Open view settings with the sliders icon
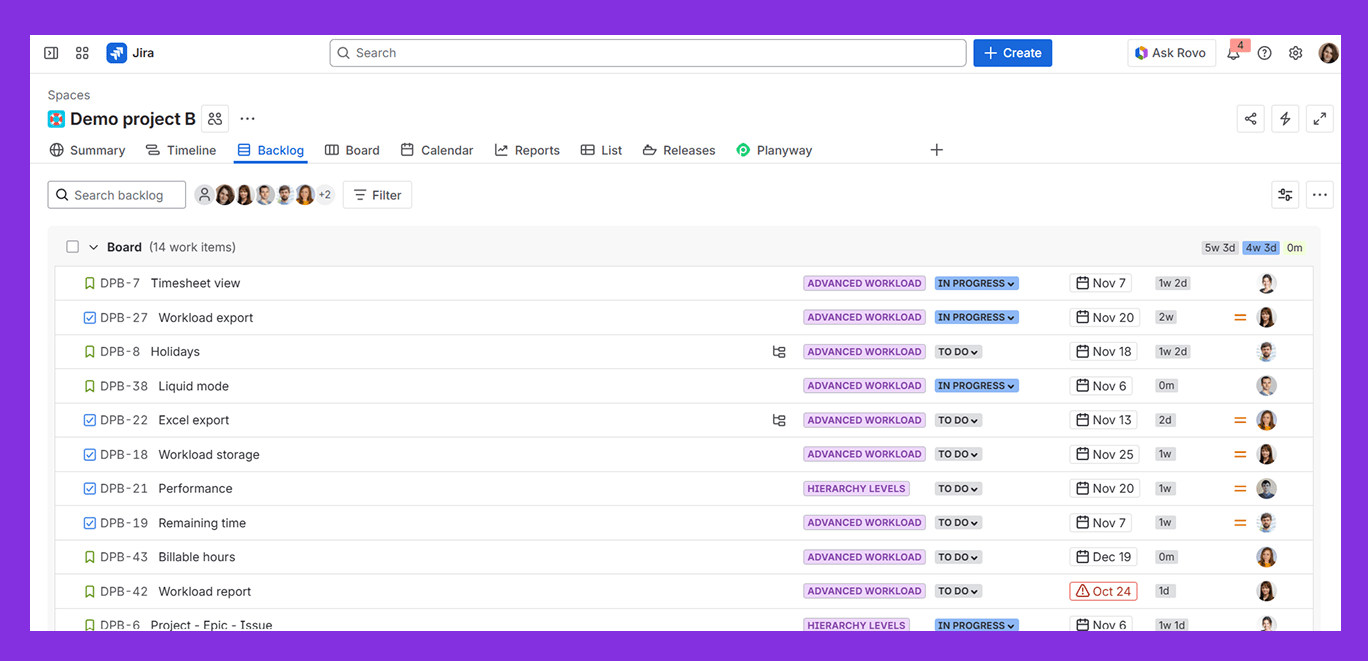Viewport: 1368px width, 661px height. [x=1285, y=194]
